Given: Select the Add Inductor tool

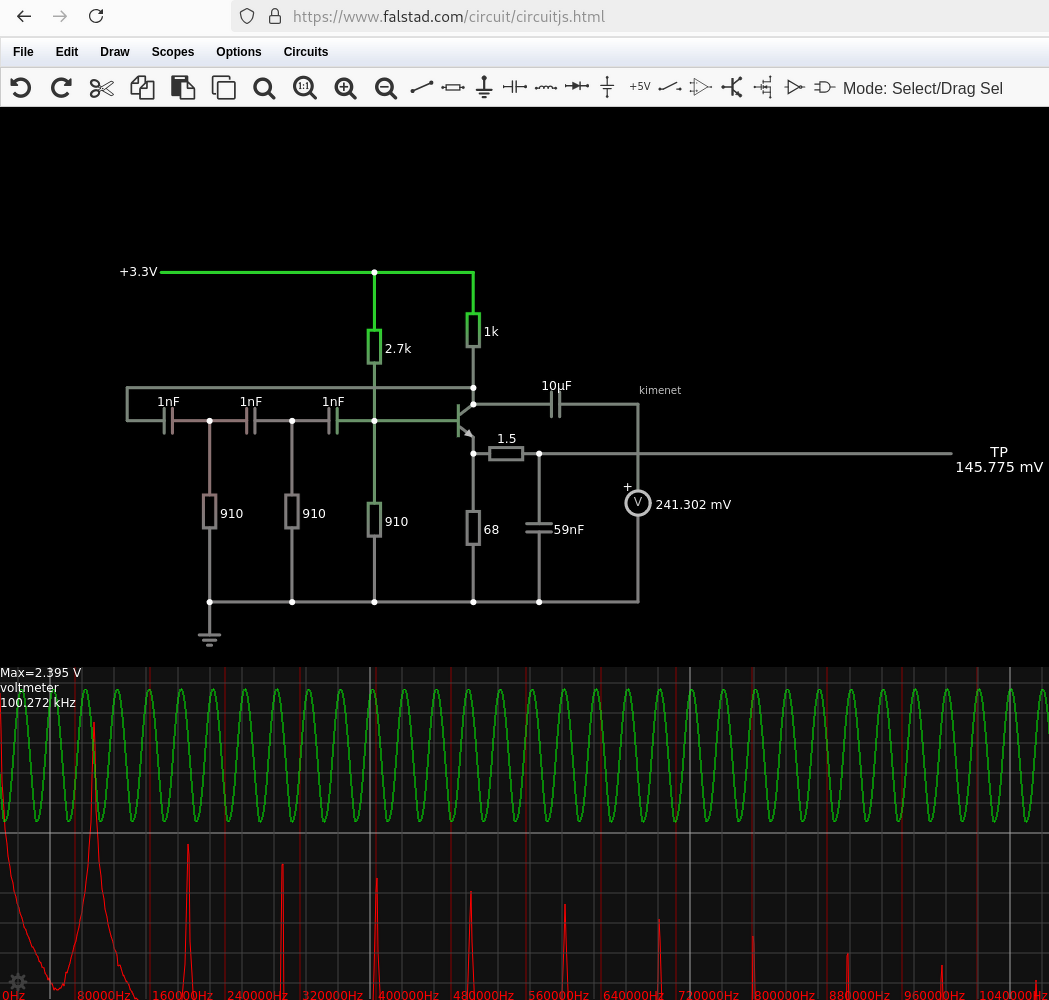Looking at the screenshot, I should pos(545,88).
